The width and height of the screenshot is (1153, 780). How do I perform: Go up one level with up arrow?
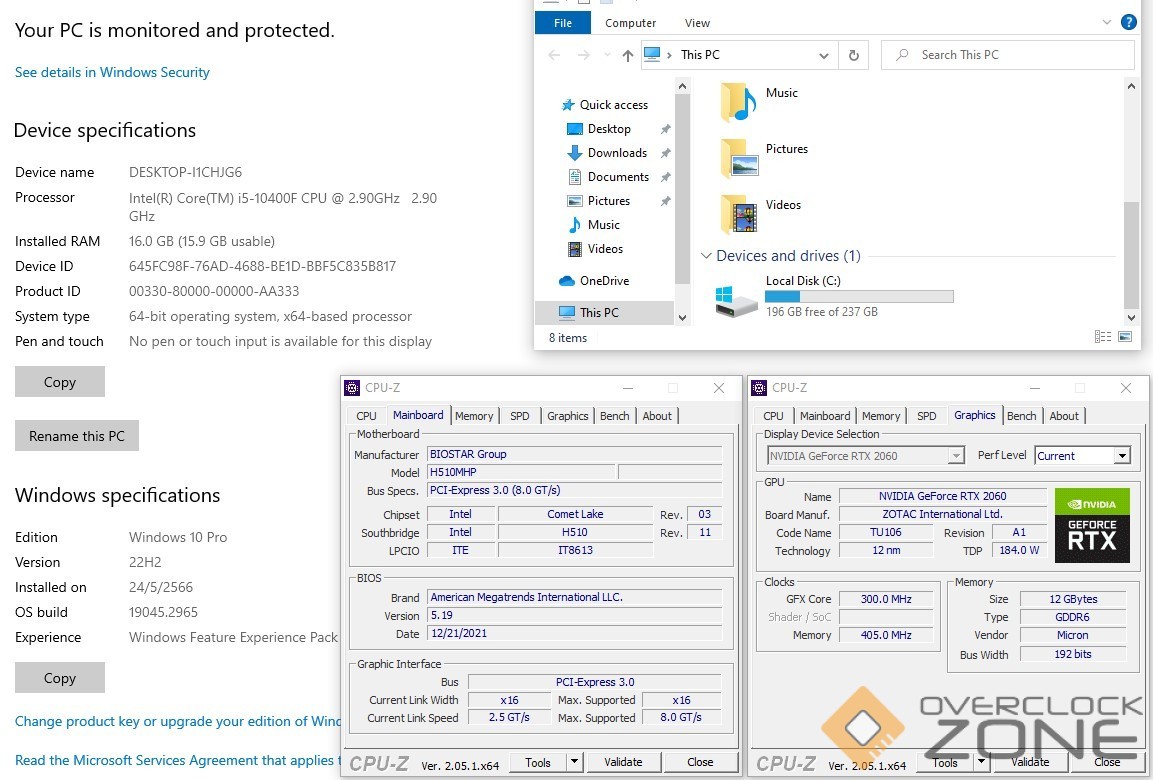[627, 55]
